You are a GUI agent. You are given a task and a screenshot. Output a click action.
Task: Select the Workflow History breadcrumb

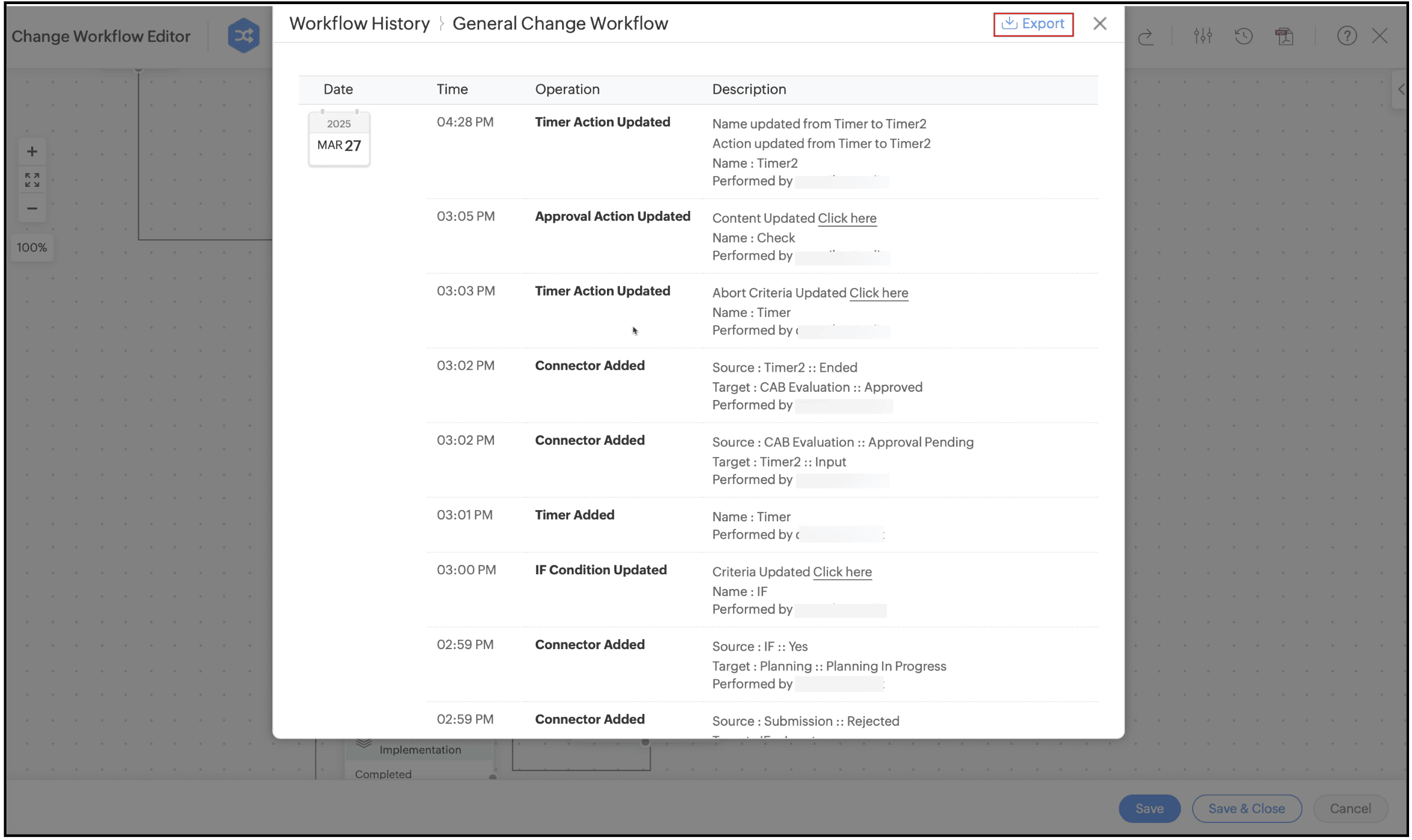(x=359, y=24)
